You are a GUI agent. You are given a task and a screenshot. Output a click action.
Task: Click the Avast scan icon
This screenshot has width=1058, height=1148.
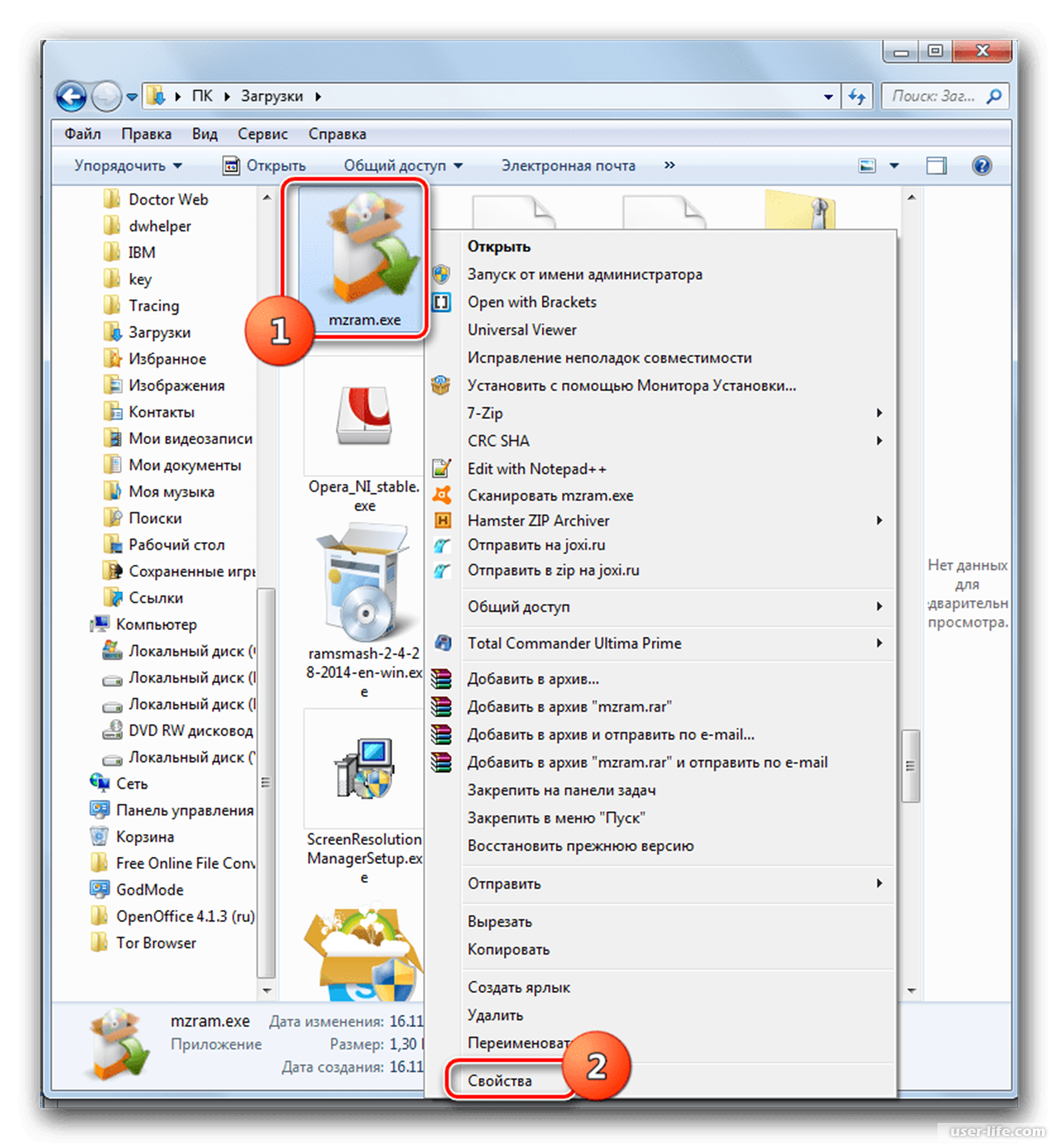(441, 495)
